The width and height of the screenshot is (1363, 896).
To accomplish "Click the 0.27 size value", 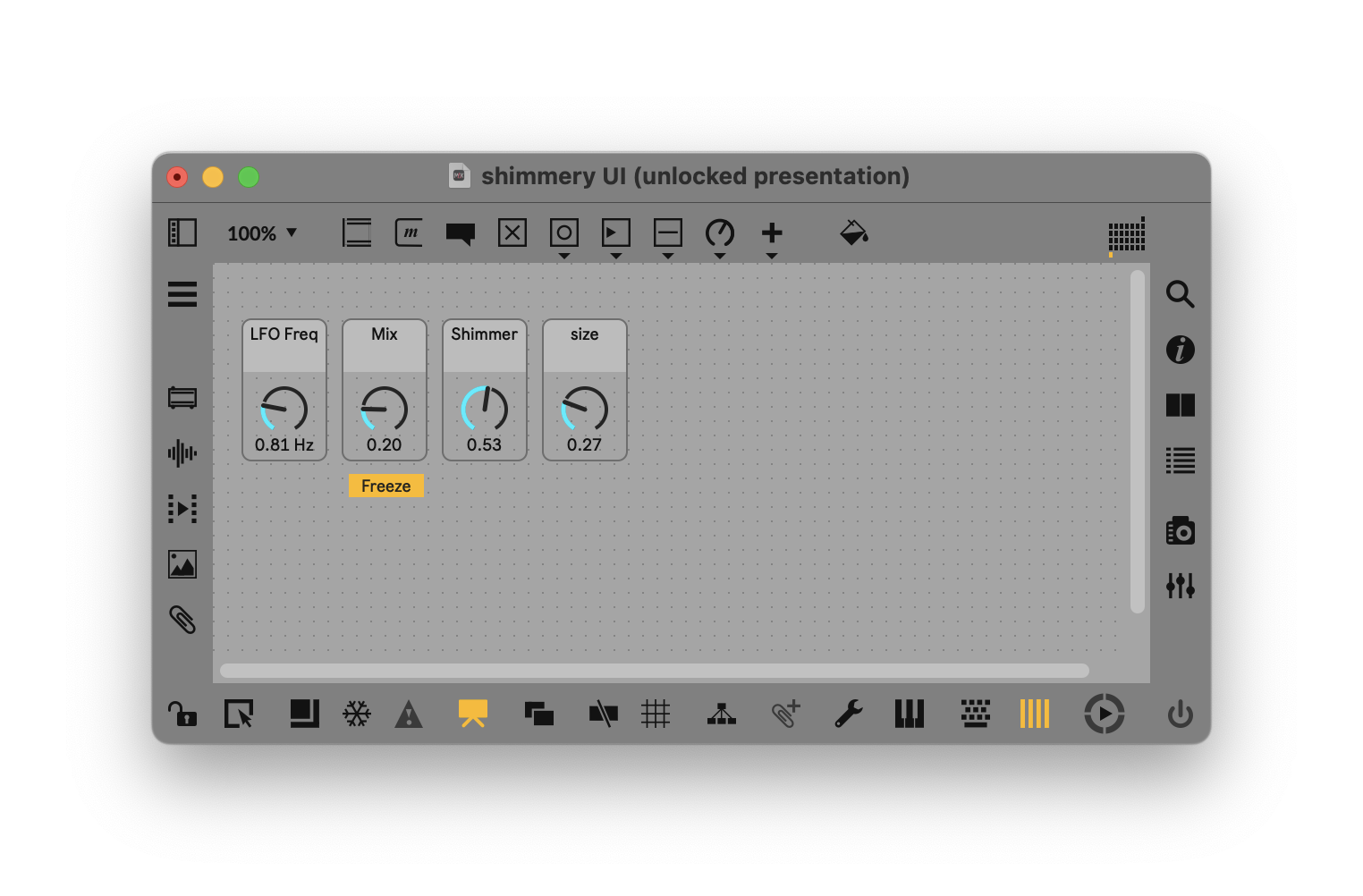I will click(x=585, y=444).
